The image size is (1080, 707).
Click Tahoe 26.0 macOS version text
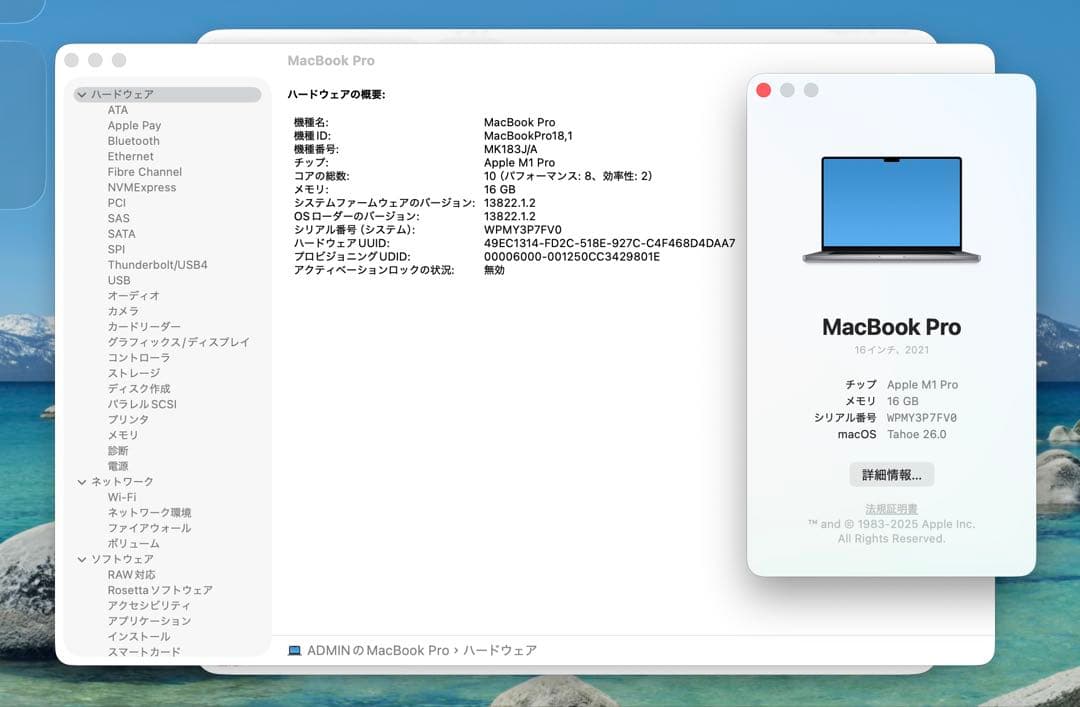click(917, 434)
